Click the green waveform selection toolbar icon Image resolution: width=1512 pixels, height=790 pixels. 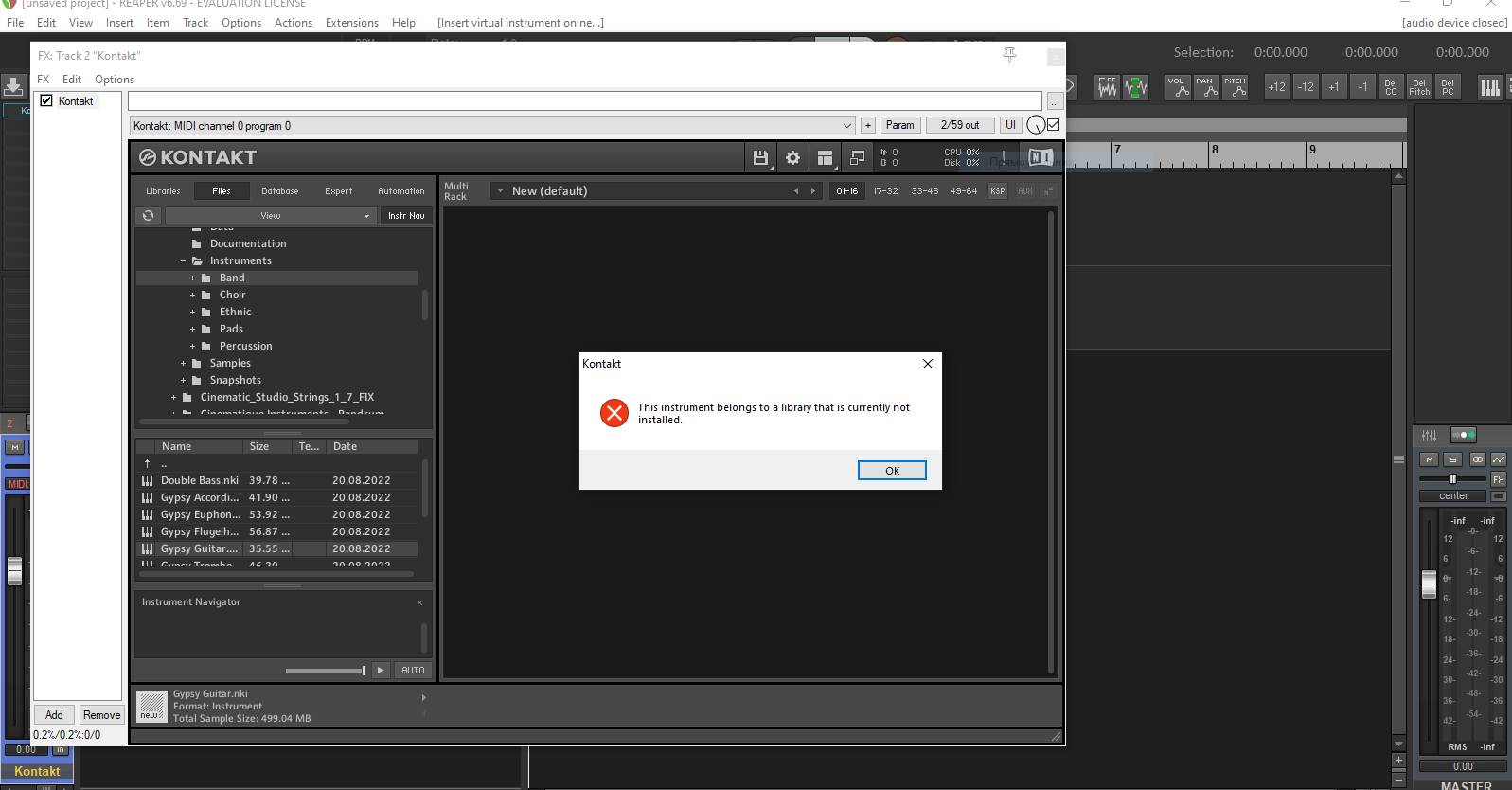[1136, 87]
